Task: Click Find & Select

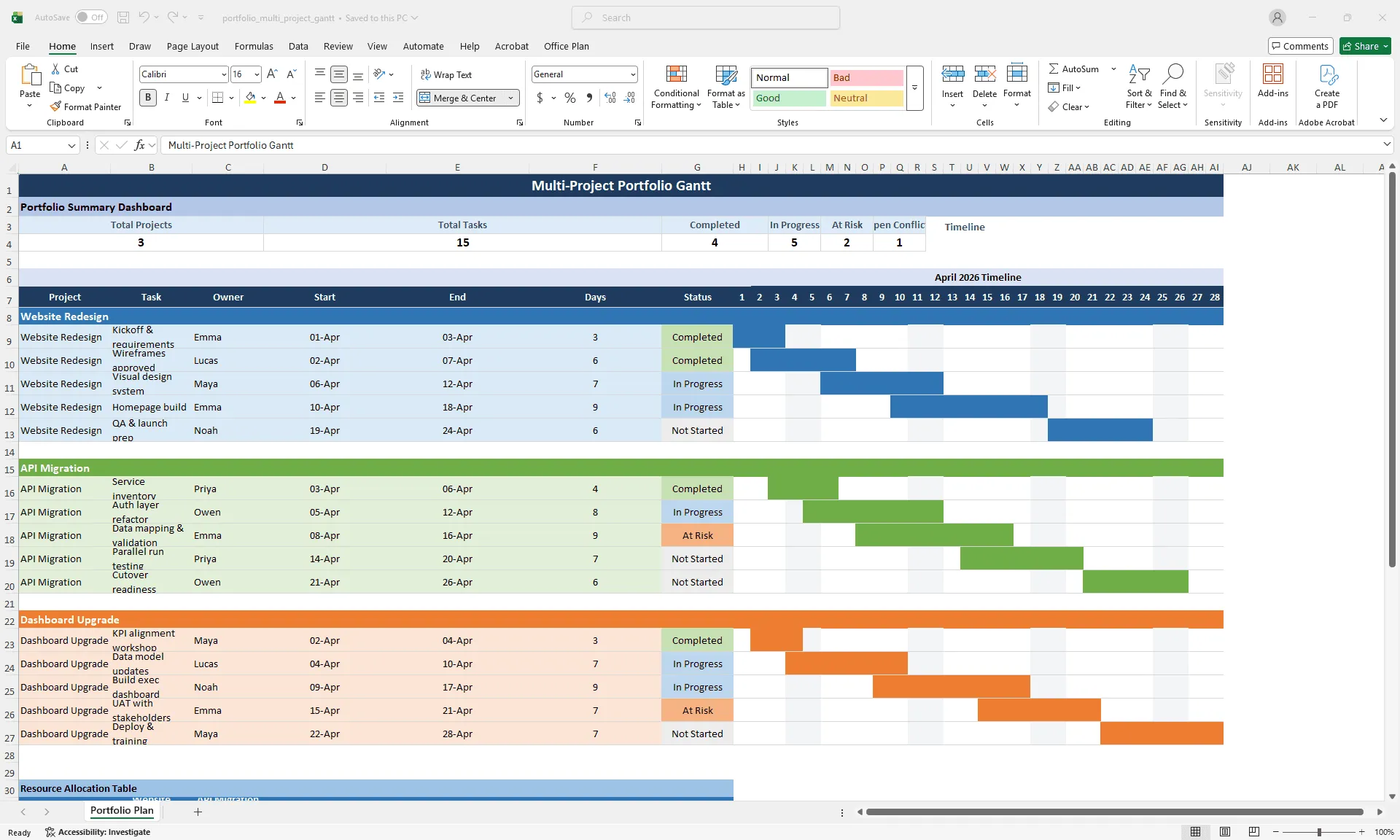Action: (x=1172, y=86)
